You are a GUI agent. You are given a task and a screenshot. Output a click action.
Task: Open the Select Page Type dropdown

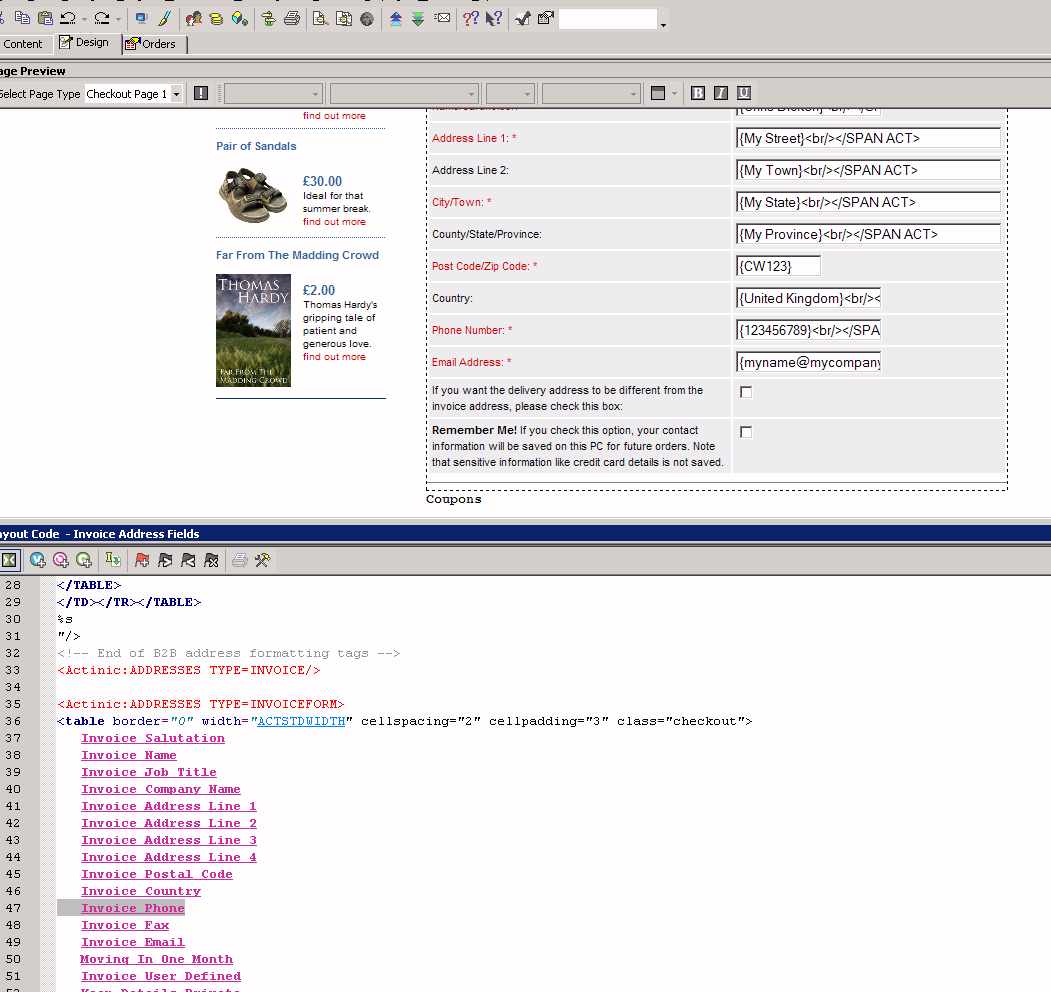(x=177, y=94)
